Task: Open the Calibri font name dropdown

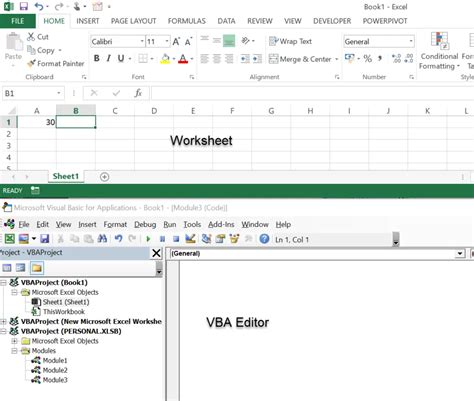Action: click(142, 41)
